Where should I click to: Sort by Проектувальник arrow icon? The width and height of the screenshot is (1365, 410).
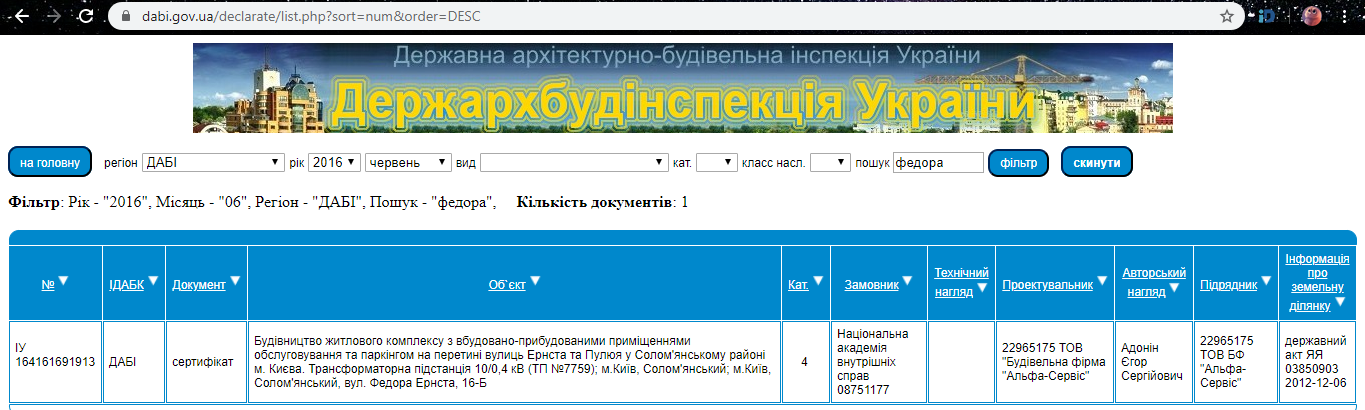point(1102,282)
